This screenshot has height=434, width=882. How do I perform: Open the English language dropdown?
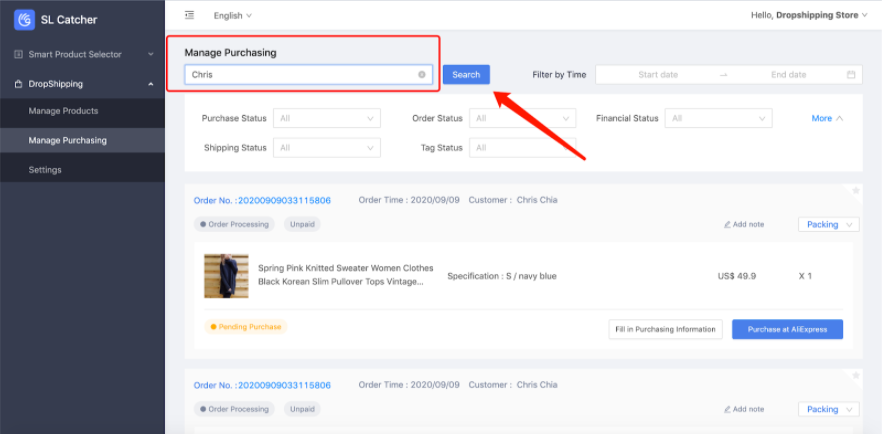[232, 16]
